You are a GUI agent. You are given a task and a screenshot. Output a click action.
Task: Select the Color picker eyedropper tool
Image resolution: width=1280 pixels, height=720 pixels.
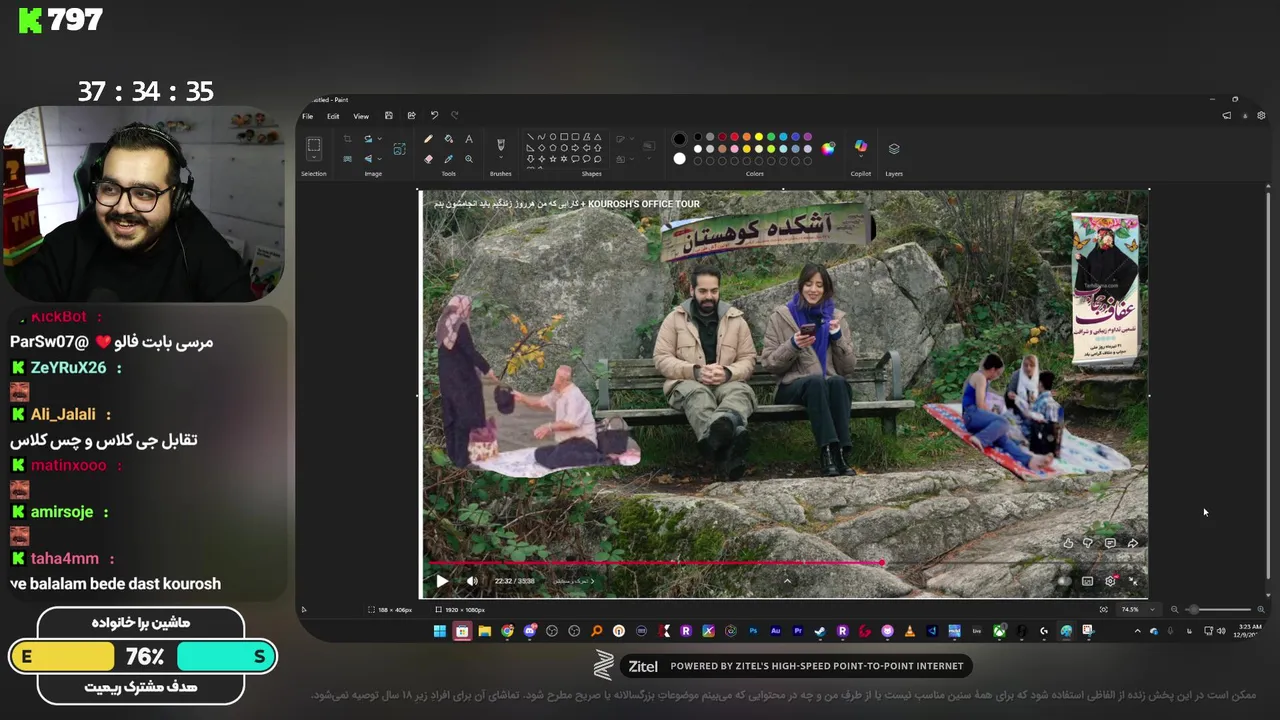pos(448,159)
